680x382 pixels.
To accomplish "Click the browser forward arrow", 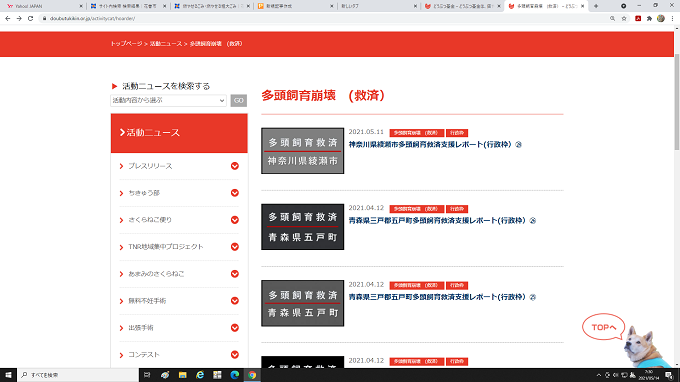I will pos(19,19).
